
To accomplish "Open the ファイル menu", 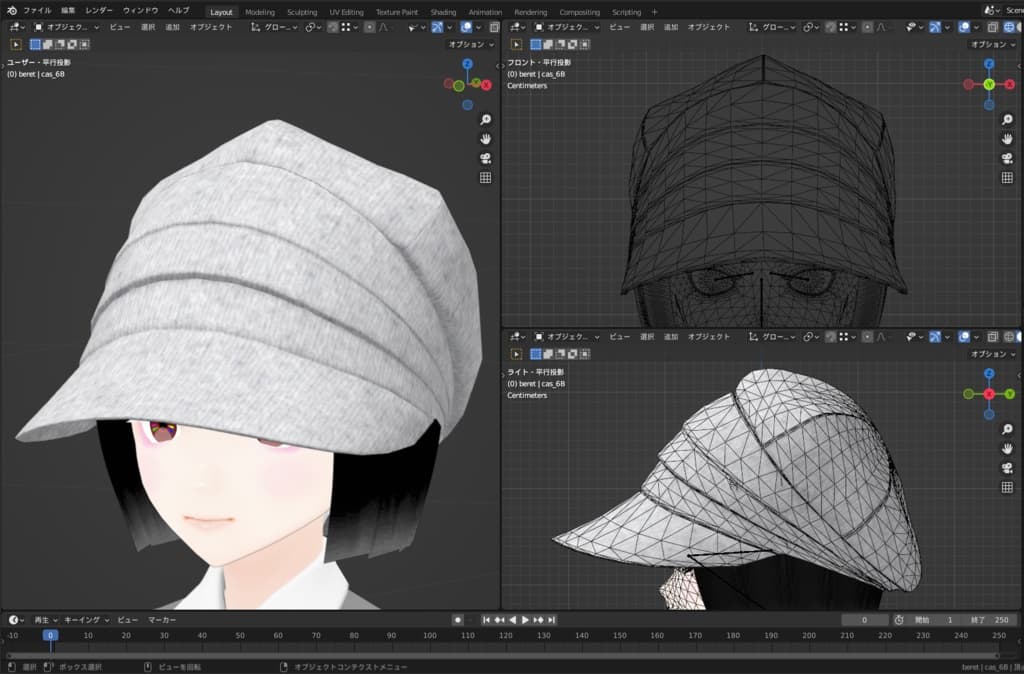I will [37, 11].
